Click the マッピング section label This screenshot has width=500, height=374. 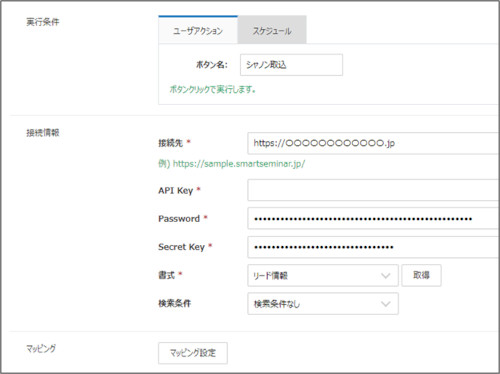point(41,349)
